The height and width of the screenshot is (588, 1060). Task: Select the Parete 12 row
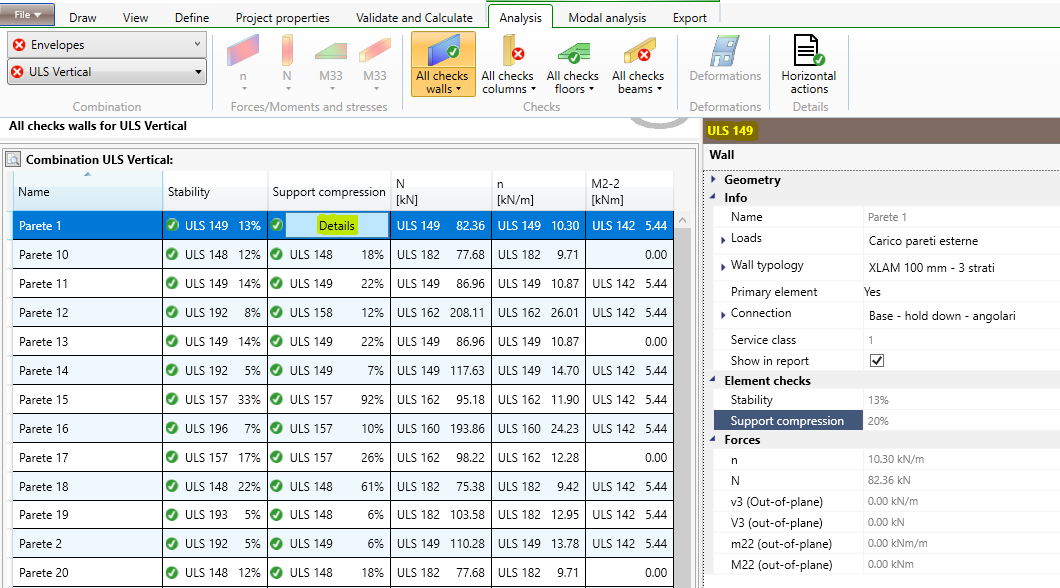pyautogui.click(x=343, y=312)
